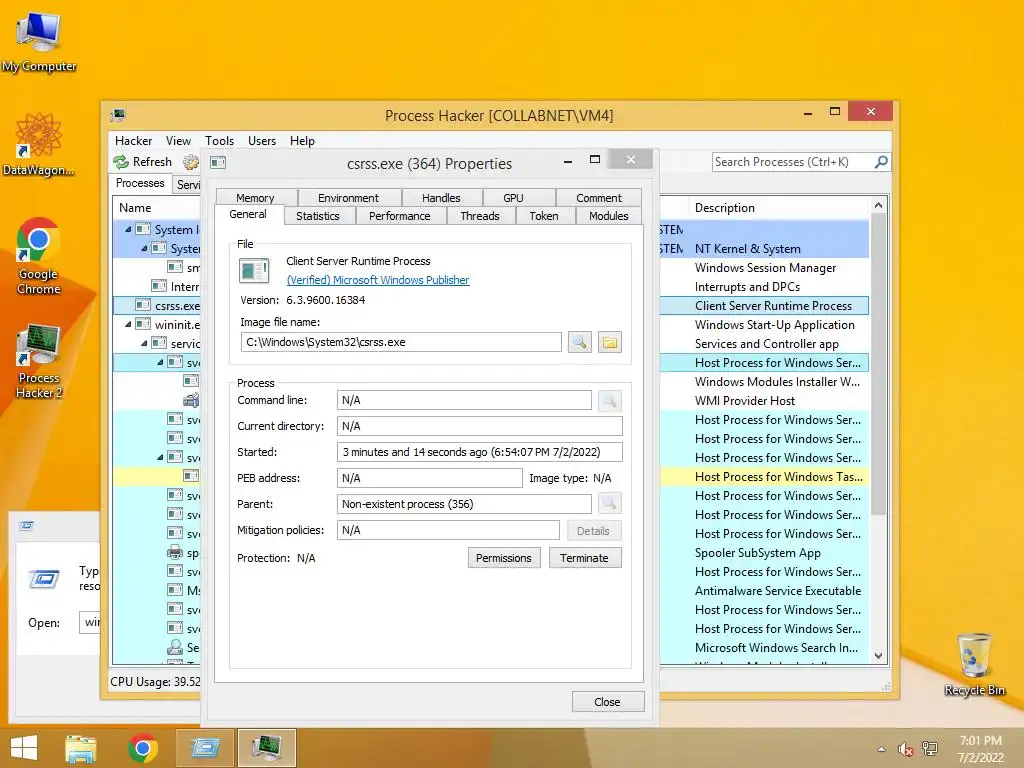Screen dimensions: 1024x768
Task: Click the Started time field
Action: coord(480,452)
